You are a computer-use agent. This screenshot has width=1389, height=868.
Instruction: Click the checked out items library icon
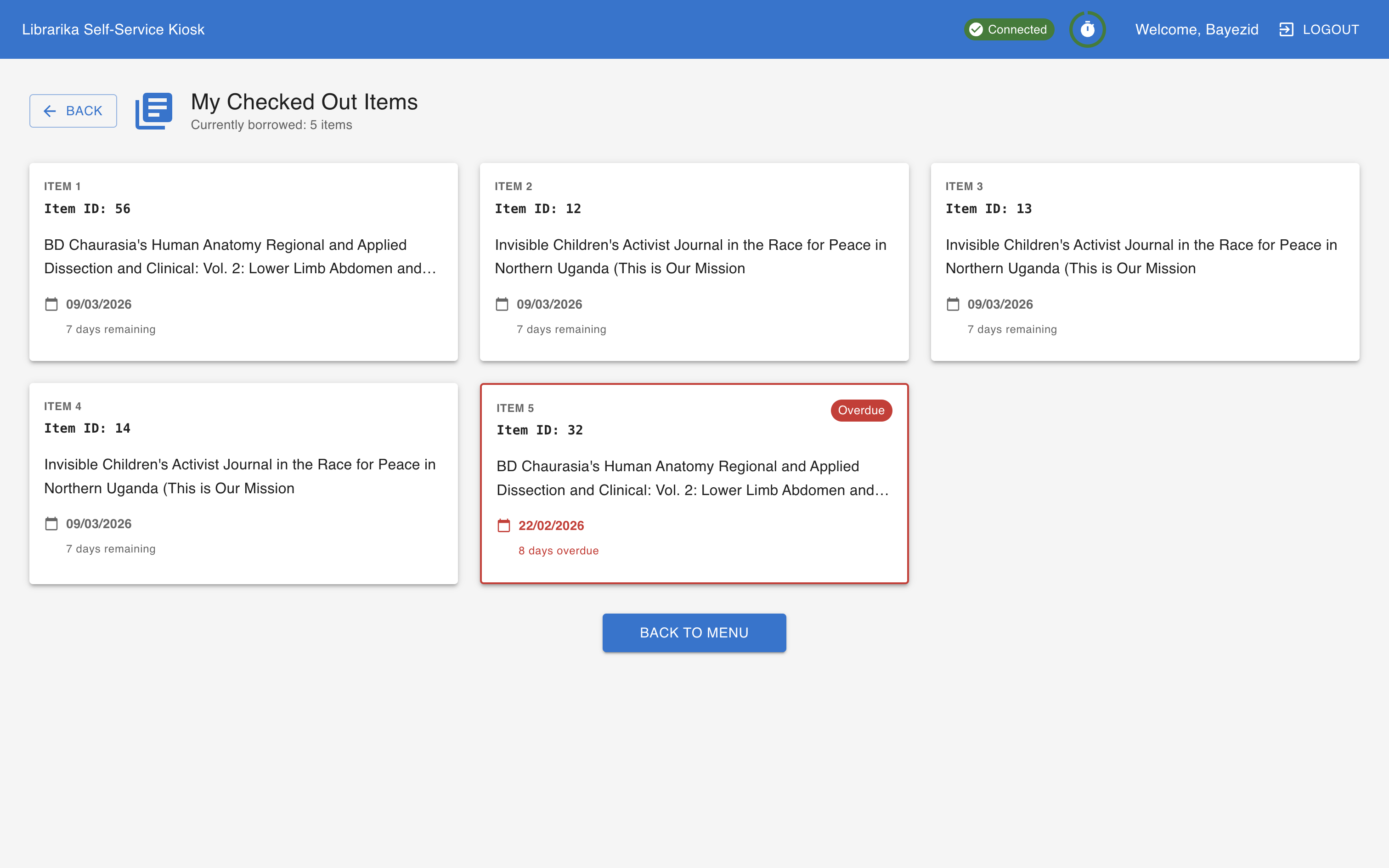click(x=154, y=111)
